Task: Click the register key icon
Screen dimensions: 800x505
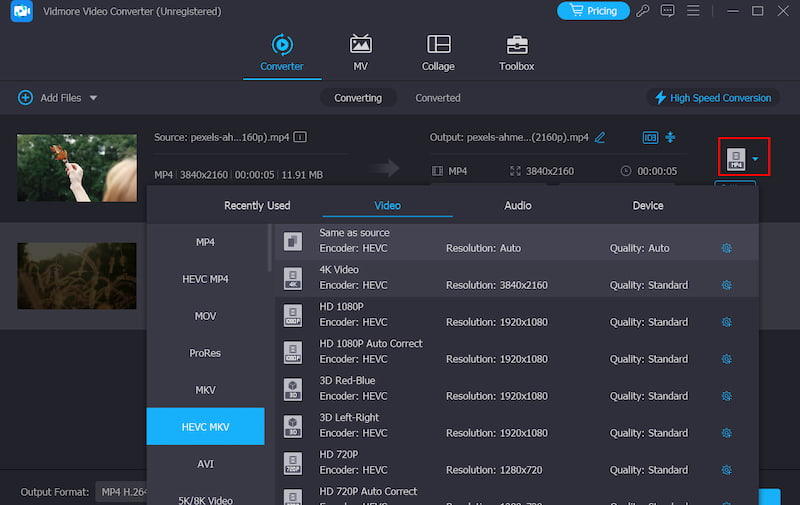Action: 643,11
